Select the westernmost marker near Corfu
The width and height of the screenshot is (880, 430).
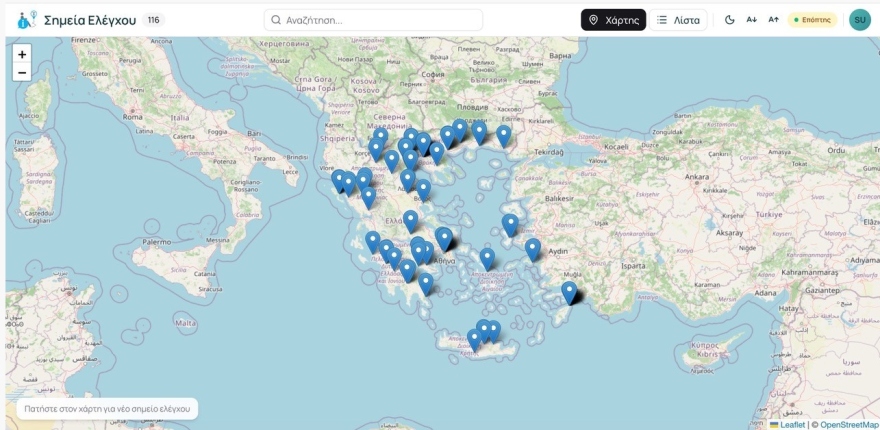338,181
